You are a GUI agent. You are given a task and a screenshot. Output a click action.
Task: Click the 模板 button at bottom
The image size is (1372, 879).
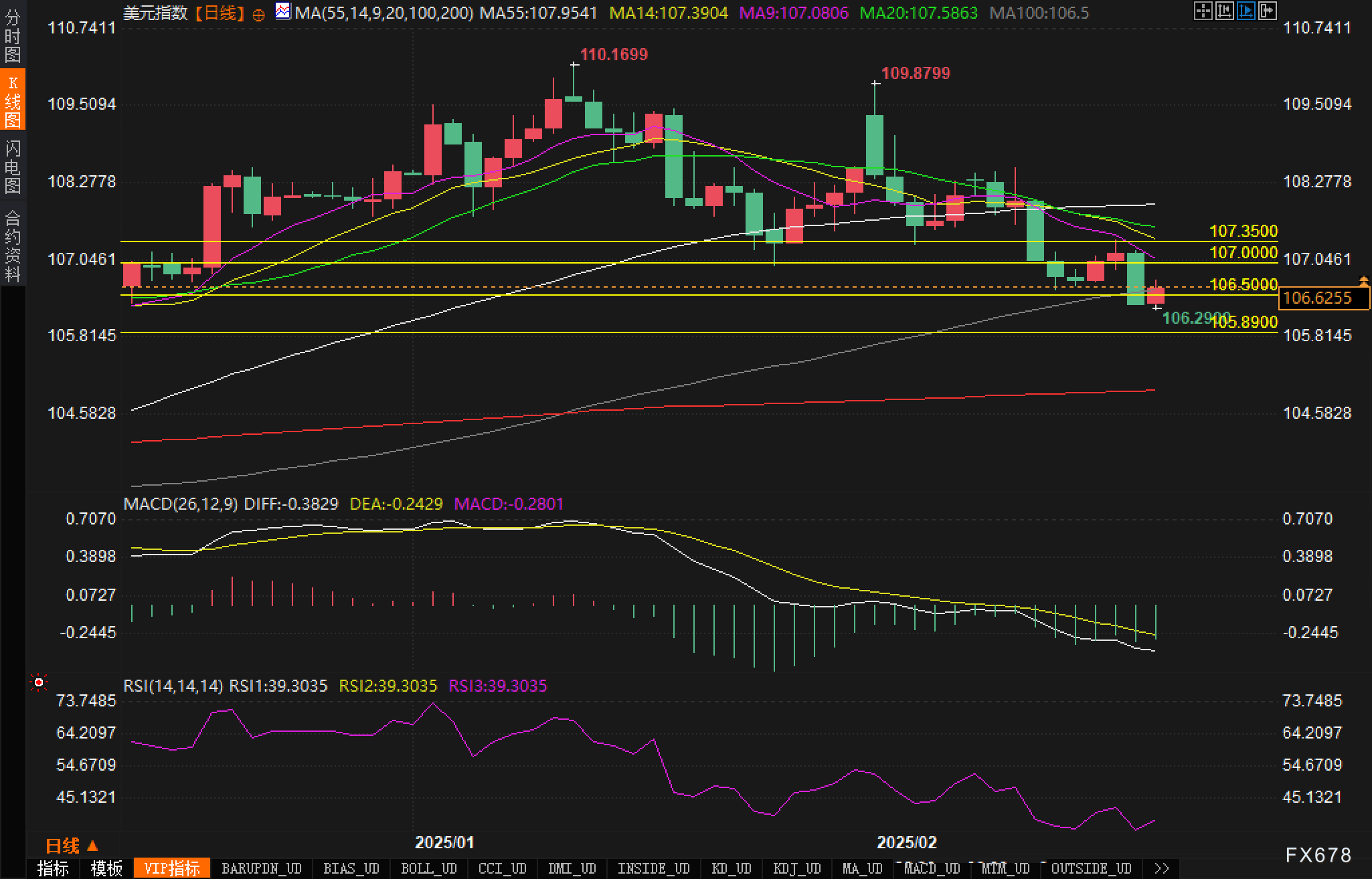point(106,868)
